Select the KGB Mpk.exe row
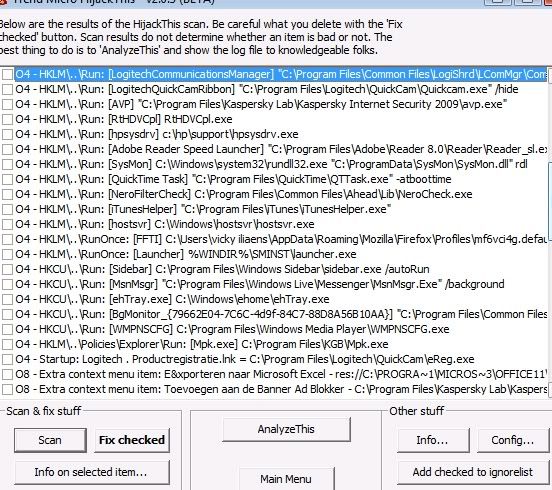 point(202,344)
